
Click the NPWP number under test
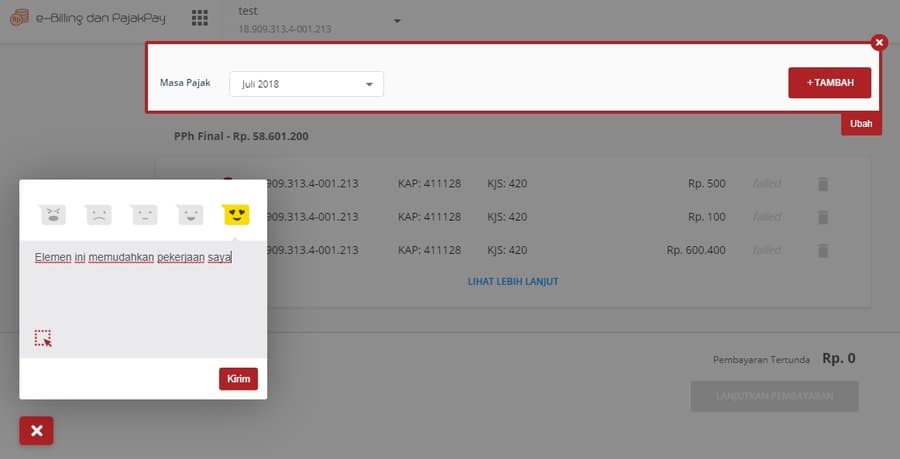(x=285, y=29)
